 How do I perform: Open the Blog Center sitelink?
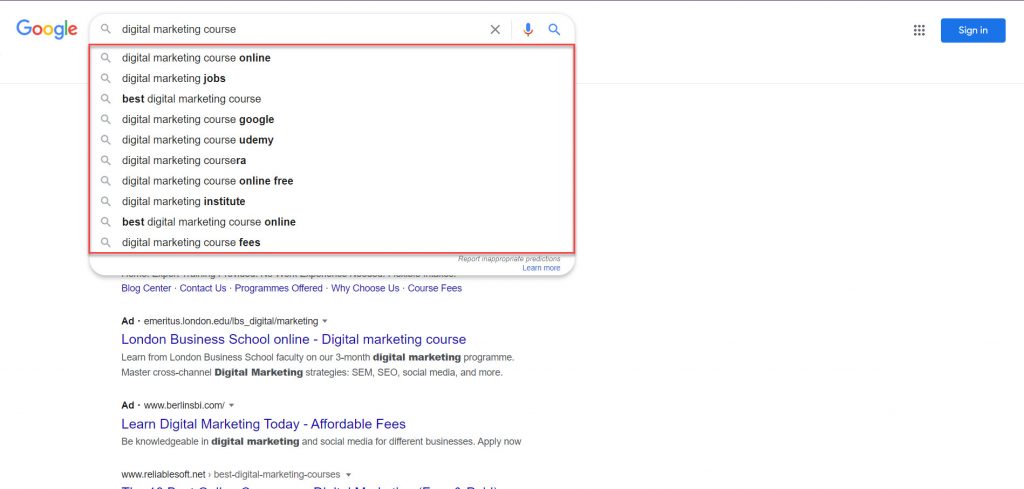[146, 288]
